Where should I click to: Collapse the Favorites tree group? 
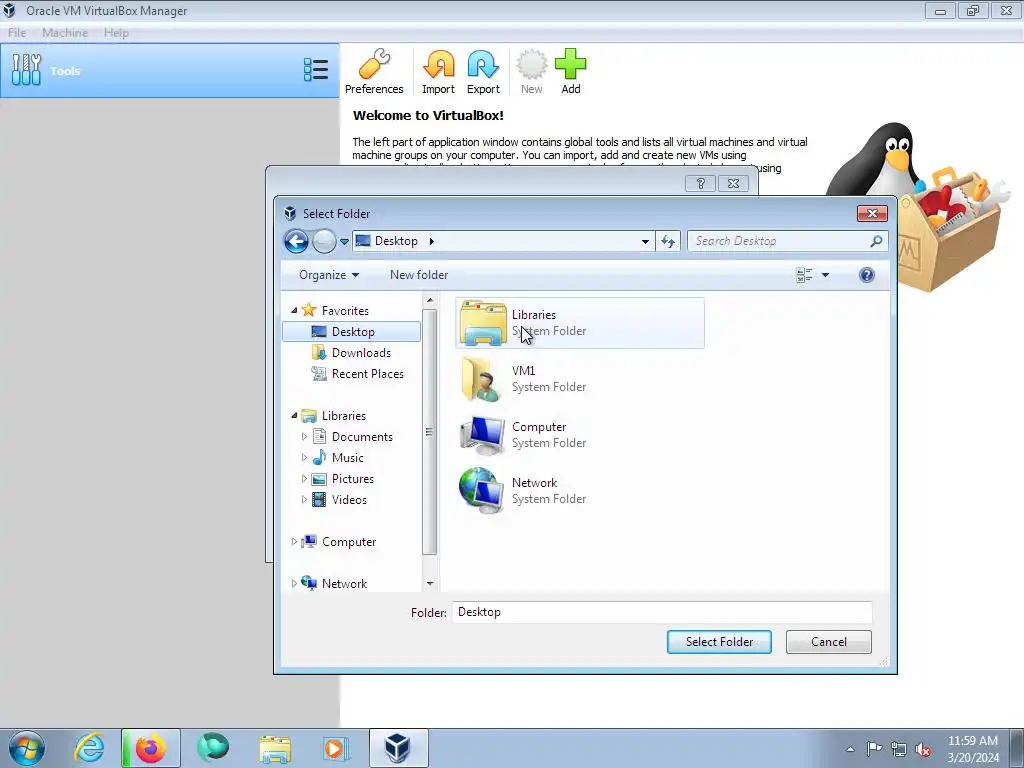coord(294,310)
